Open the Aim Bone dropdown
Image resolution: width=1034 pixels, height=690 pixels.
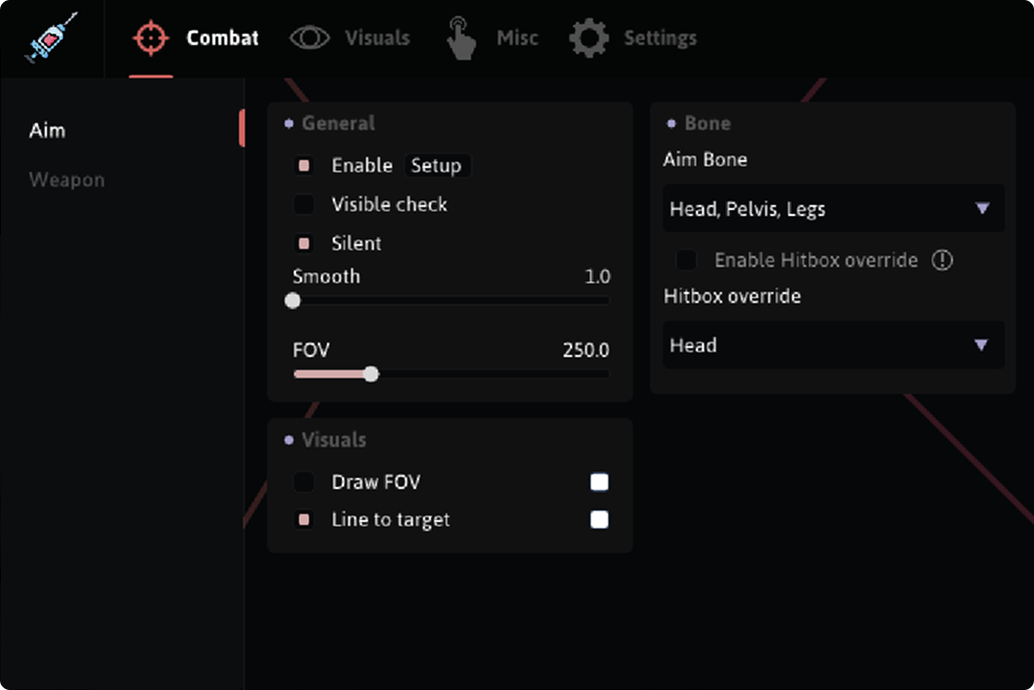click(x=833, y=209)
